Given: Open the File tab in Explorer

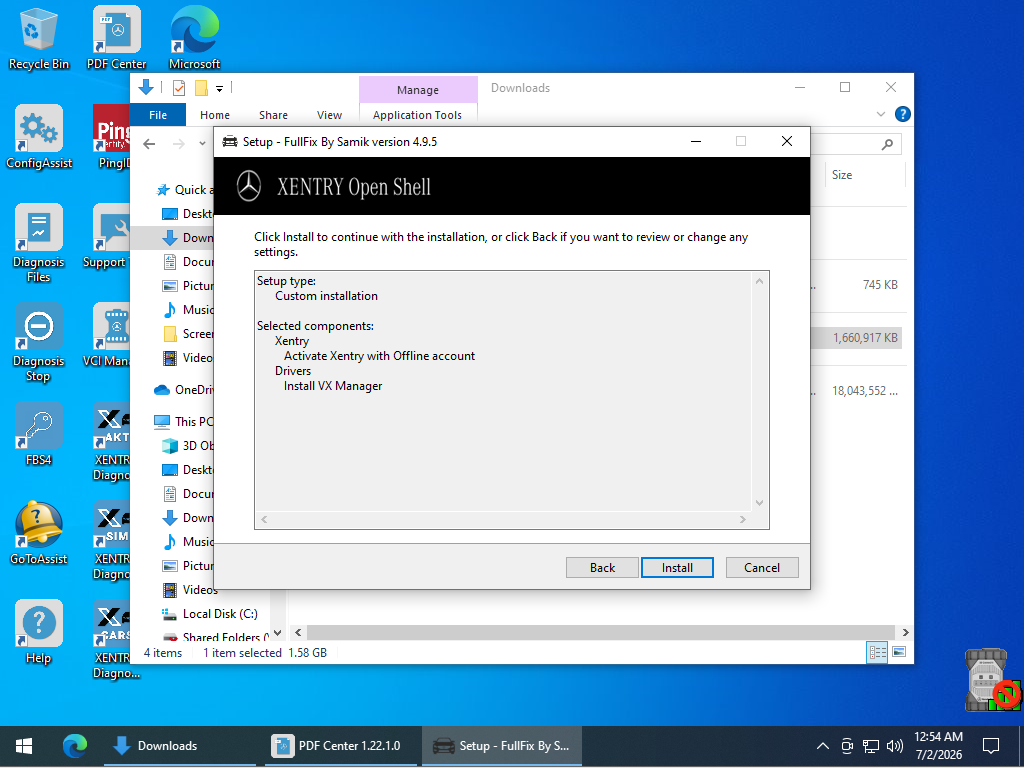Looking at the screenshot, I should coord(158,115).
